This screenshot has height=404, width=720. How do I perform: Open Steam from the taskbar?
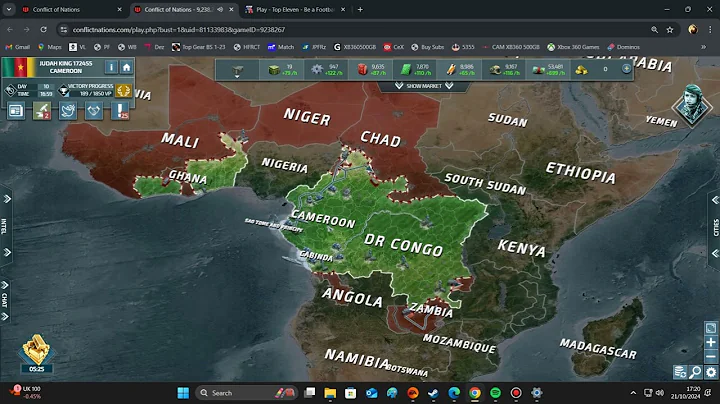tap(433, 393)
